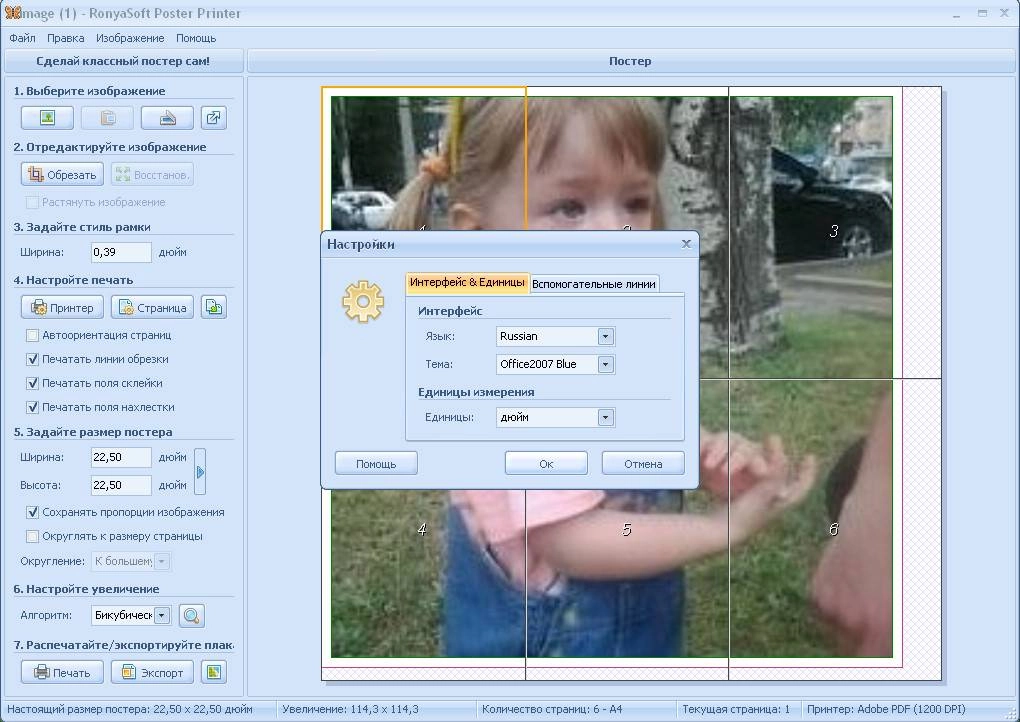This screenshot has height=722, width=1020.
Task: Open the Помощь menu
Action: (196, 38)
